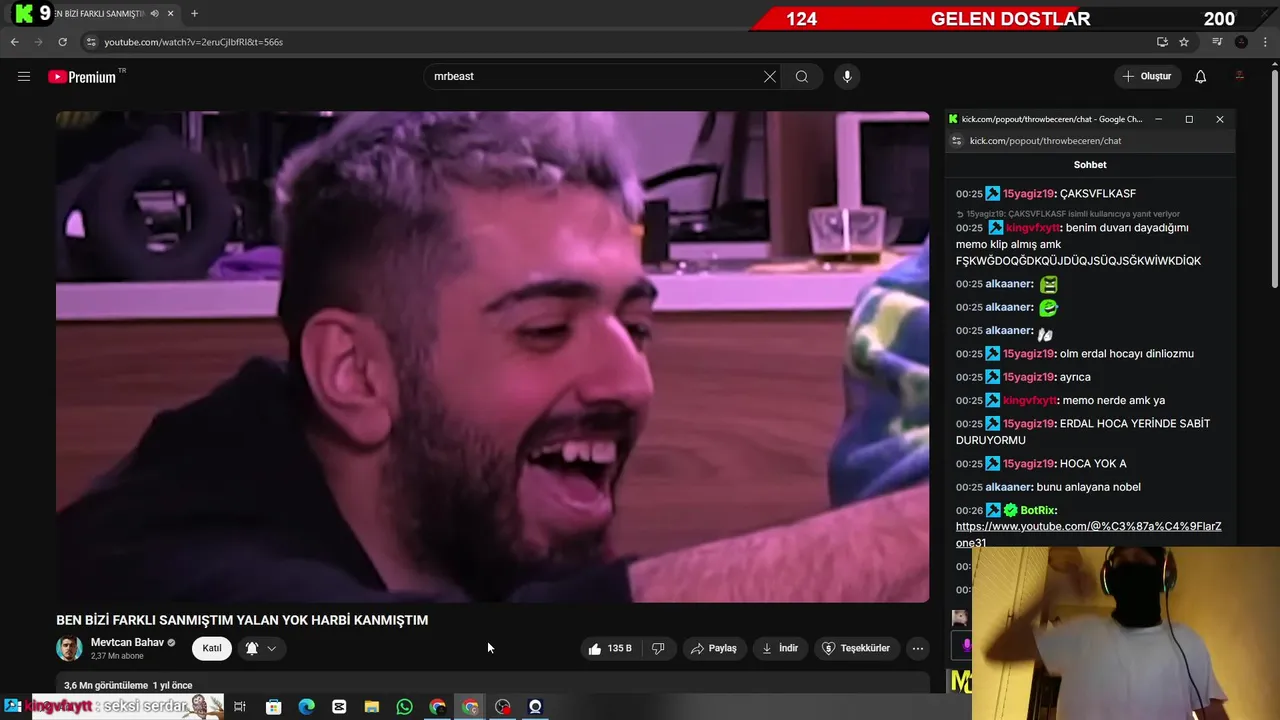Viewport: 1280px width, 720px height.
Task: Mute the tab via its speaker icon
Action: (x=154, y=14)
